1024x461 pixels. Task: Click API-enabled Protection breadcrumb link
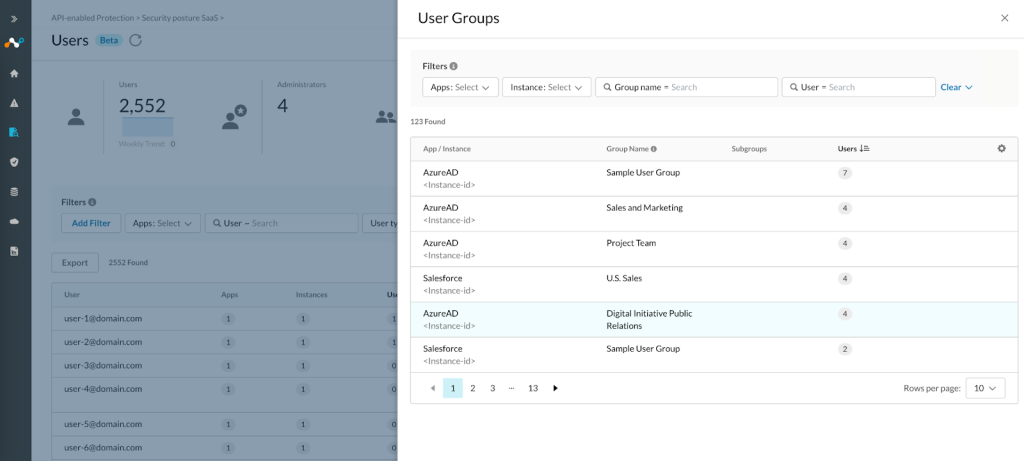(93, 18)
